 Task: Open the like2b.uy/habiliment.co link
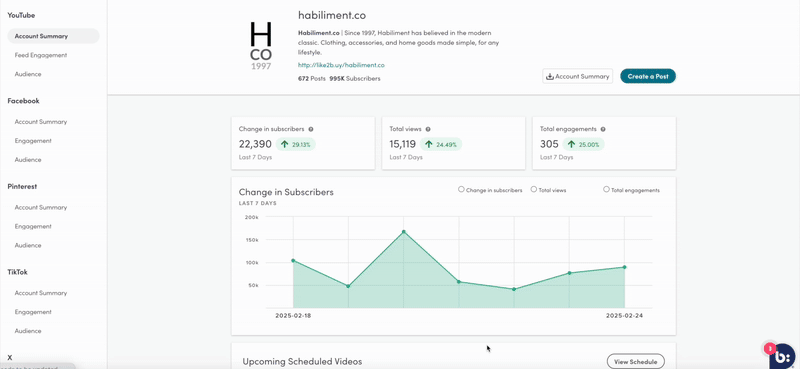pos(341,65)
